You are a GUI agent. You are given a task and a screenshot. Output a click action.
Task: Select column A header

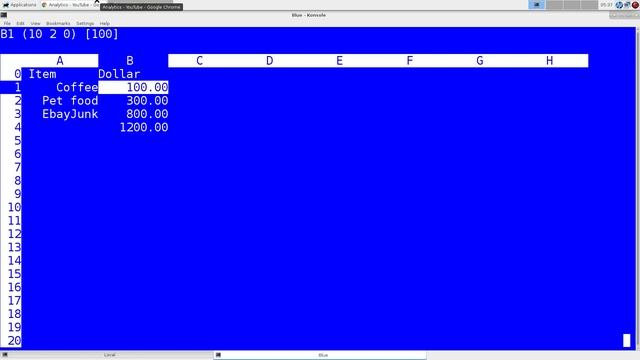(60, 61)
